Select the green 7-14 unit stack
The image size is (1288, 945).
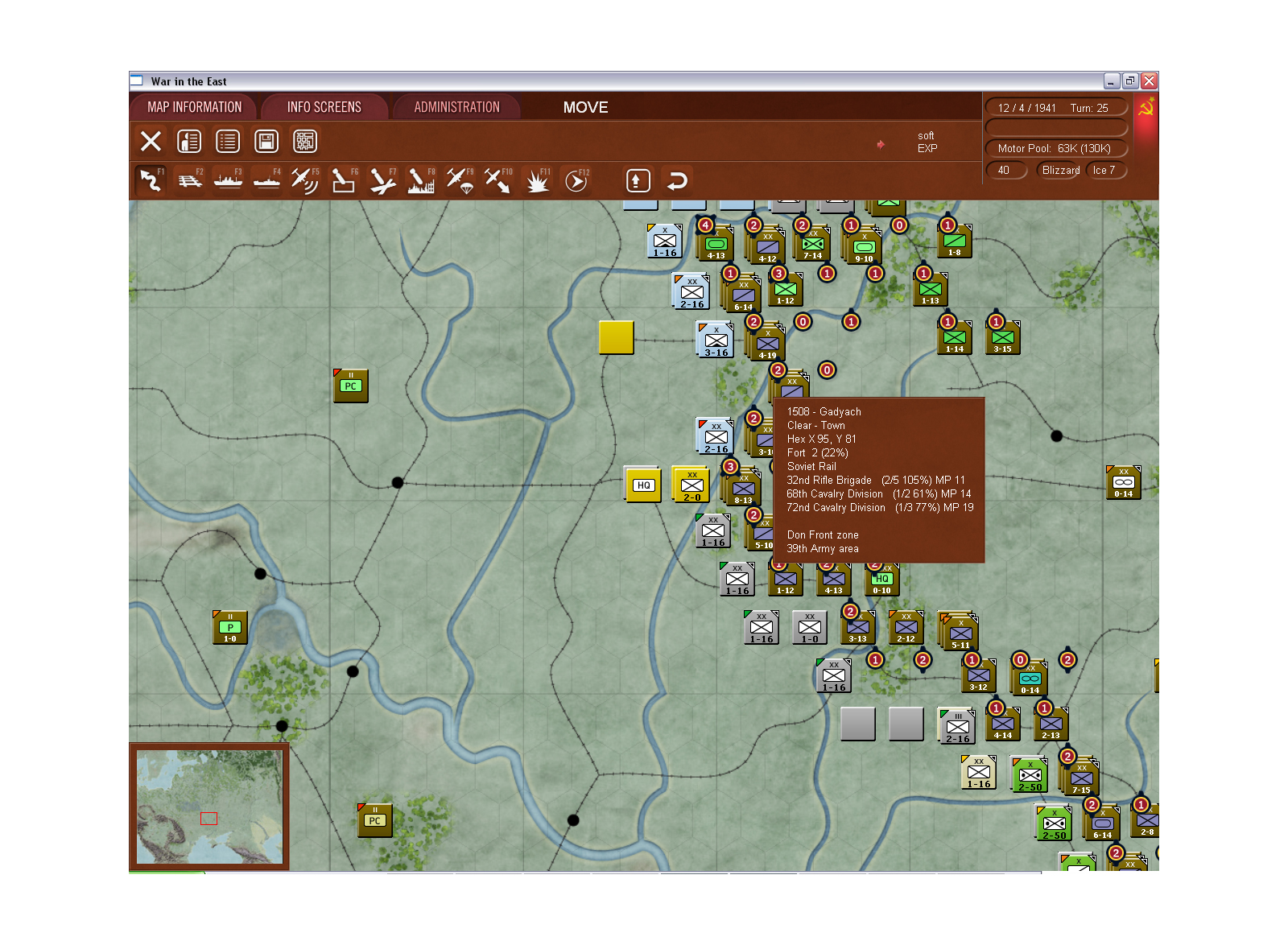coord(811,244)
